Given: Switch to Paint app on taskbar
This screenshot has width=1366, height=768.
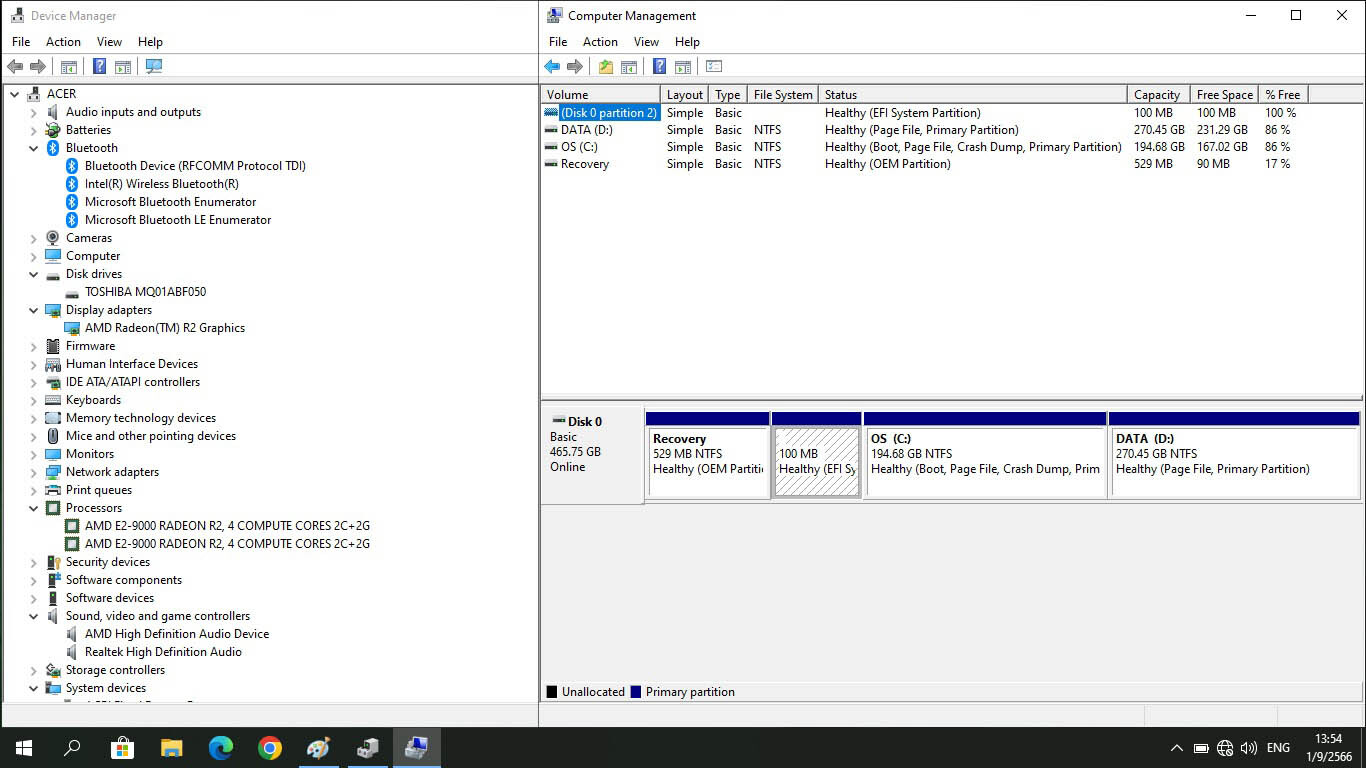Looking at the screenshot, I should 318,748.
